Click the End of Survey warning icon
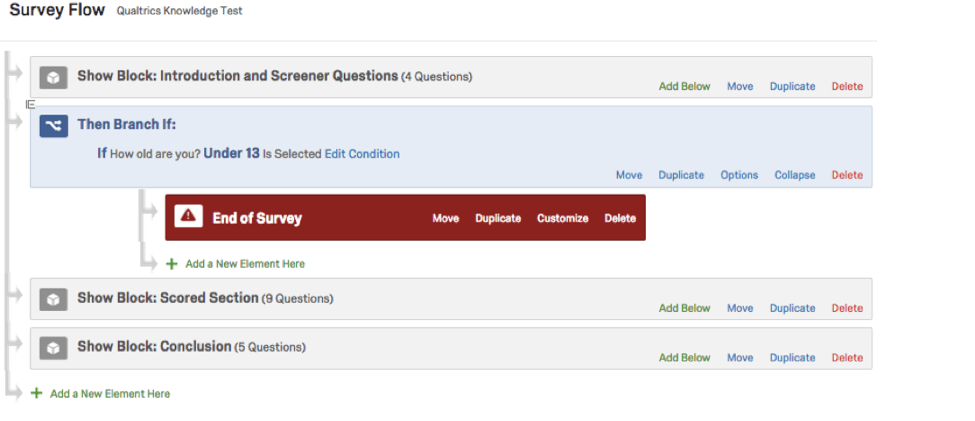The width and height of the screenshot is (975, 421). coord(188,217)
